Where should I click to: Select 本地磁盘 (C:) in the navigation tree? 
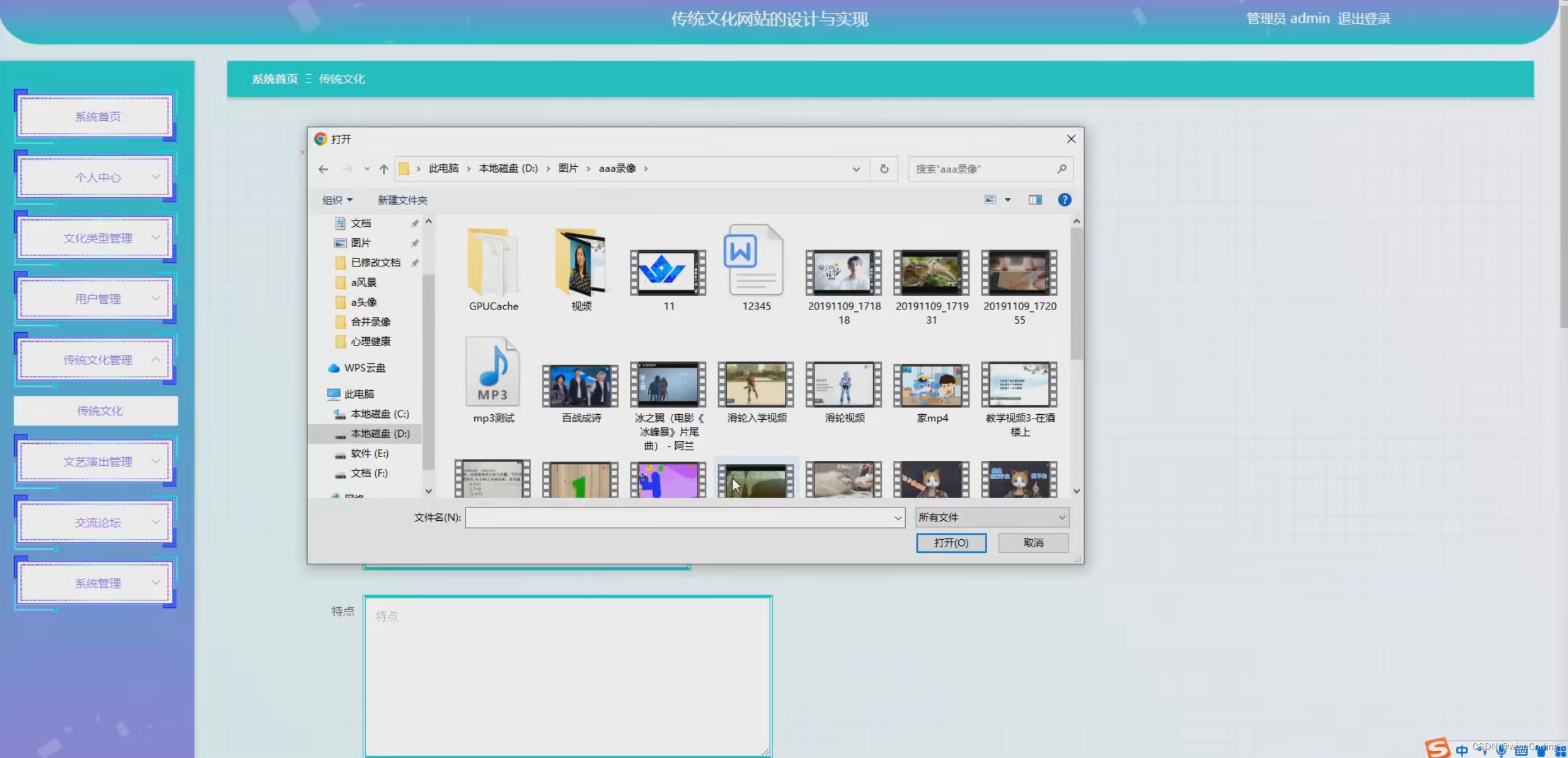(379, 414)
